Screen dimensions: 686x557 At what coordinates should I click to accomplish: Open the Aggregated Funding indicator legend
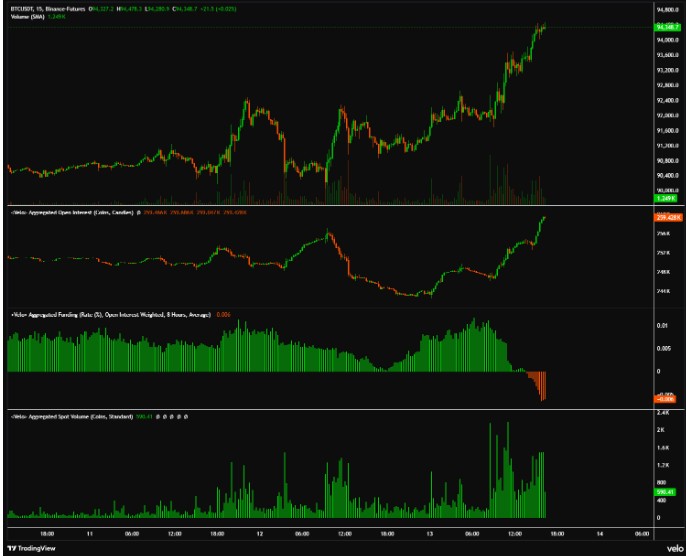pyautogui.click(x=108, y=314)
